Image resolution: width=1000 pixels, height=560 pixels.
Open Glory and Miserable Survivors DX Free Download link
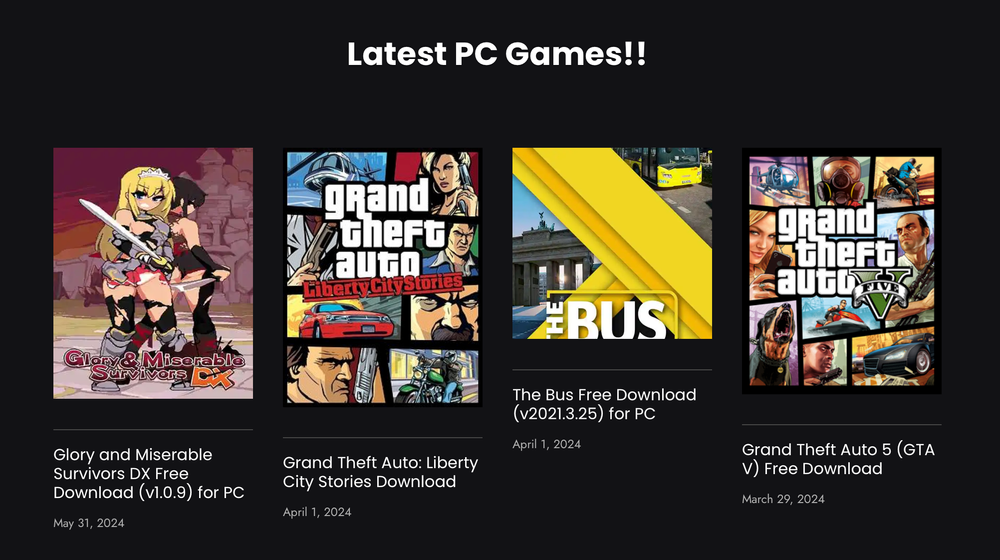(x=149, y=473)
